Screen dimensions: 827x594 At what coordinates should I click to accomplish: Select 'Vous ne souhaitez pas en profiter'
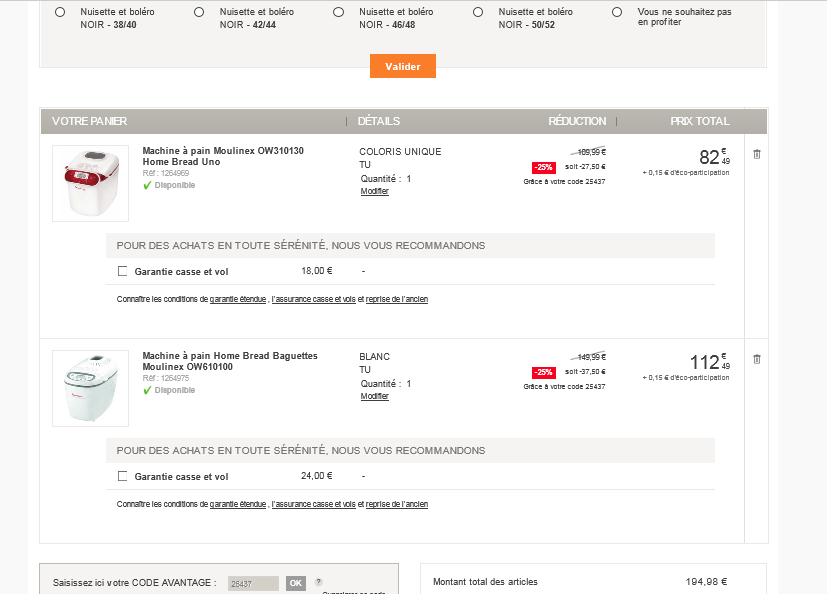(617, 13)
